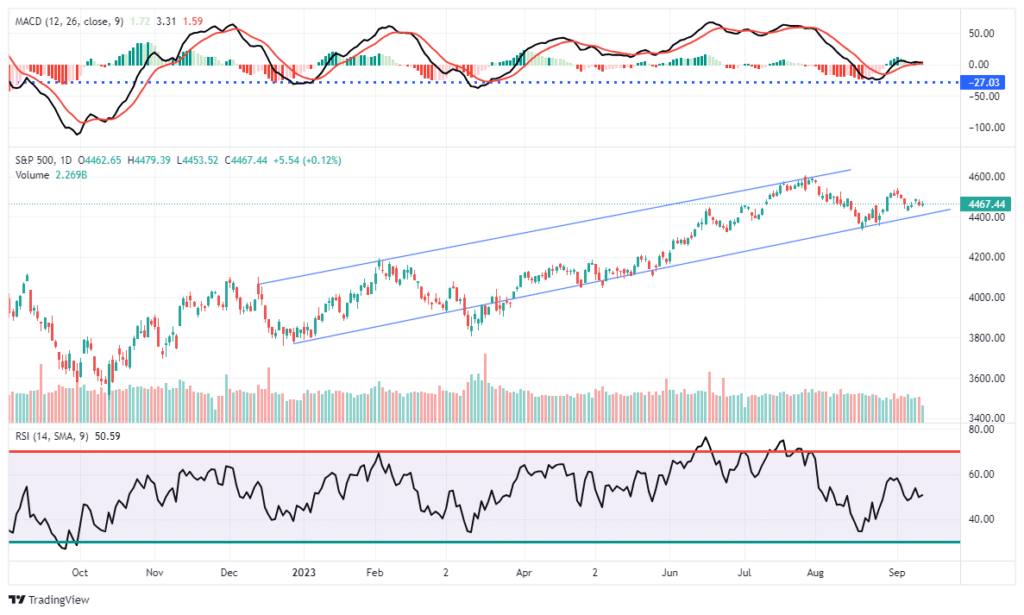The image size is (1024, 615).
Task: Click the Sep label on time axis
Action: pyautogui.click(x=897, y=573)
